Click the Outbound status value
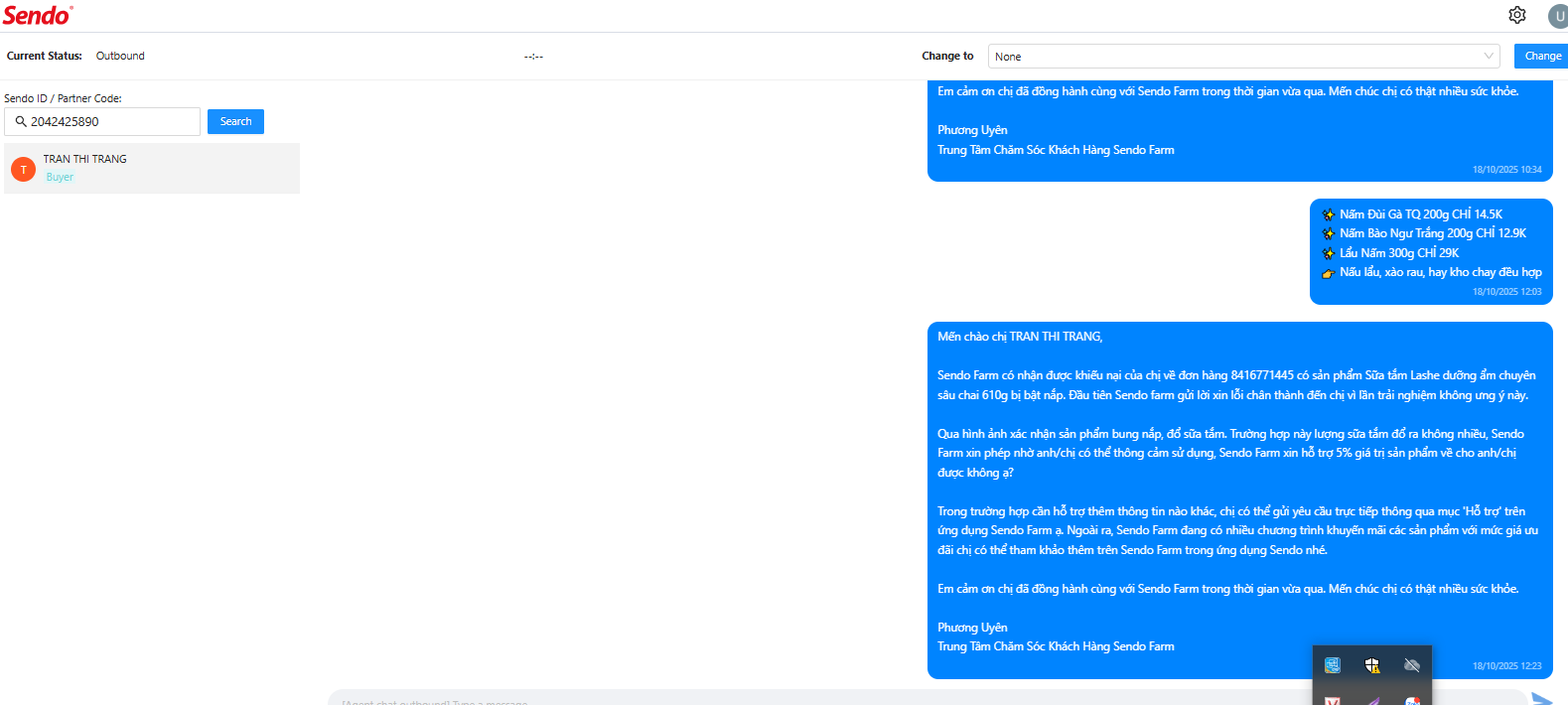Screen dimensions: 1568x705 click(120, 56)
